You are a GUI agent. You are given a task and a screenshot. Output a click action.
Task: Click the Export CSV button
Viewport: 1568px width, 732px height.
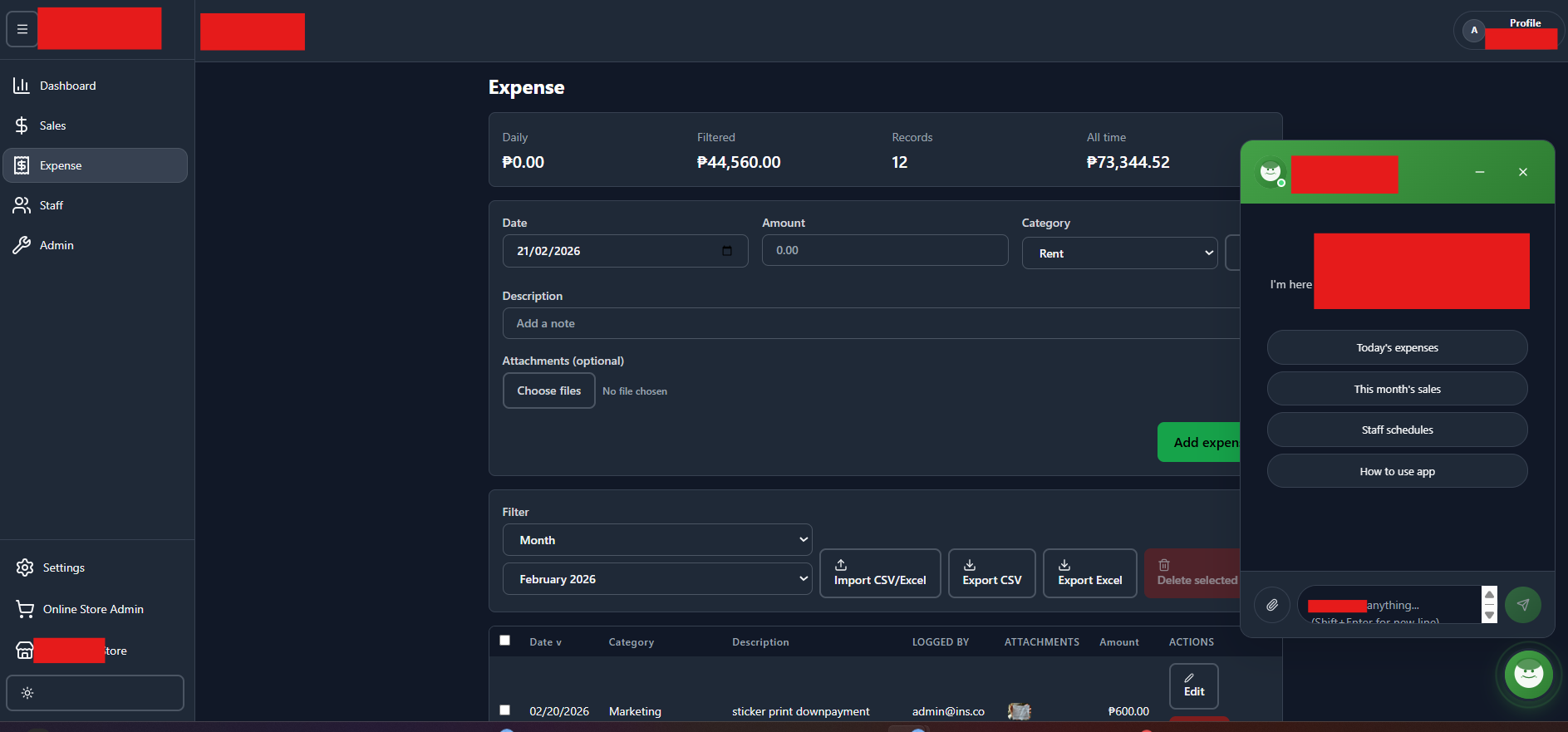pos(991,573)
